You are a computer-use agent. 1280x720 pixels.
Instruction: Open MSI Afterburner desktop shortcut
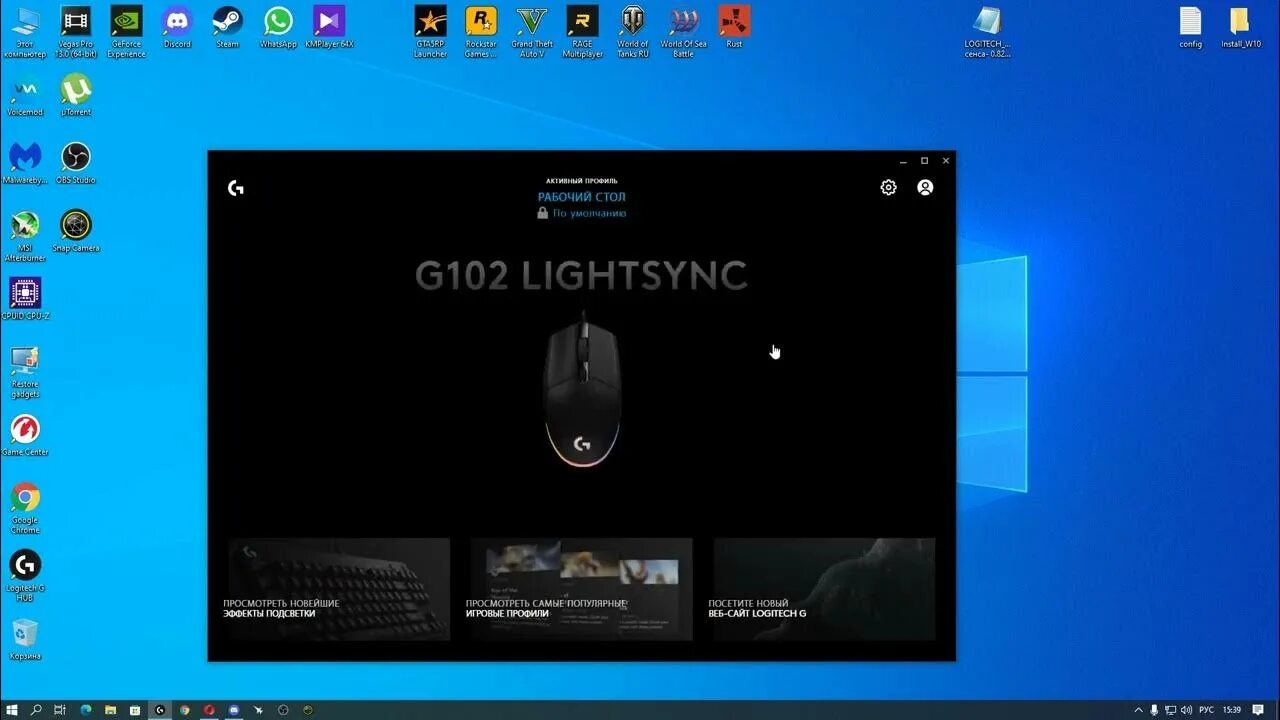pyautogui.click(x=25, y=236)
